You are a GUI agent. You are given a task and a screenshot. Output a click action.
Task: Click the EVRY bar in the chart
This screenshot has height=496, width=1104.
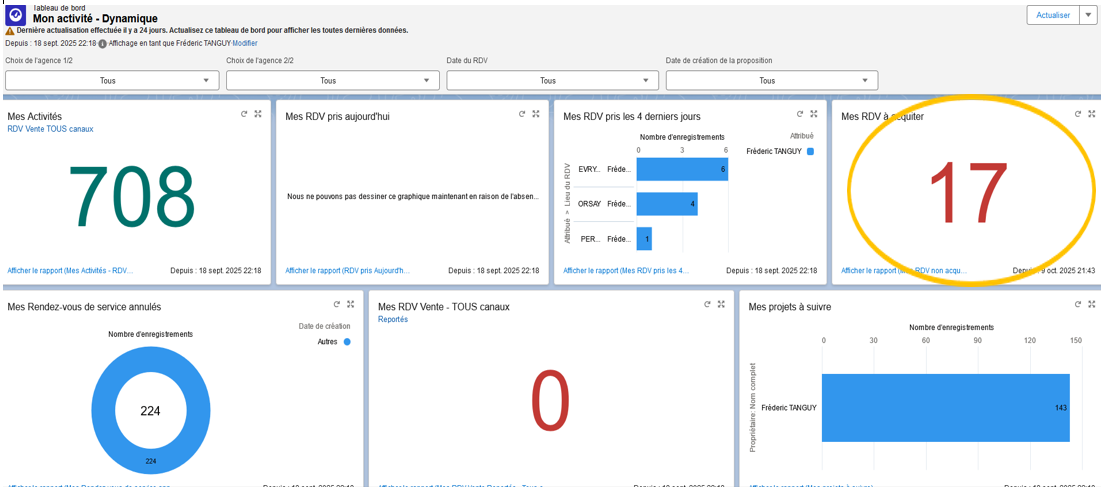[x=681, y=170]
